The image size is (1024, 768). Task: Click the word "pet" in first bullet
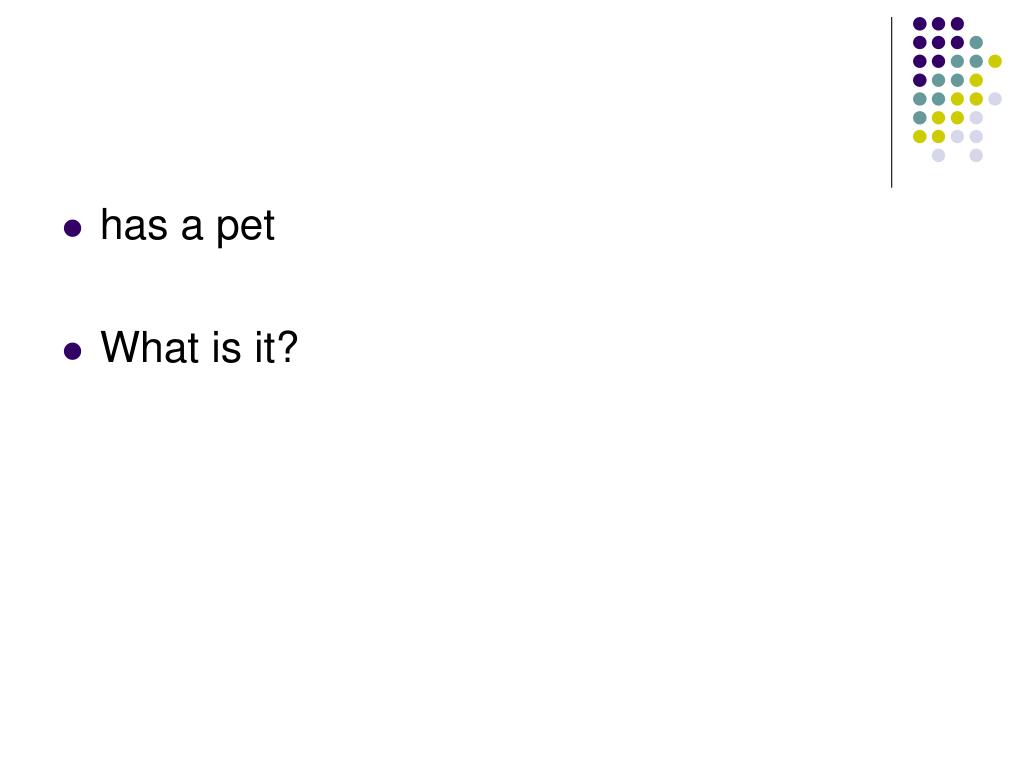click(246, 228)
